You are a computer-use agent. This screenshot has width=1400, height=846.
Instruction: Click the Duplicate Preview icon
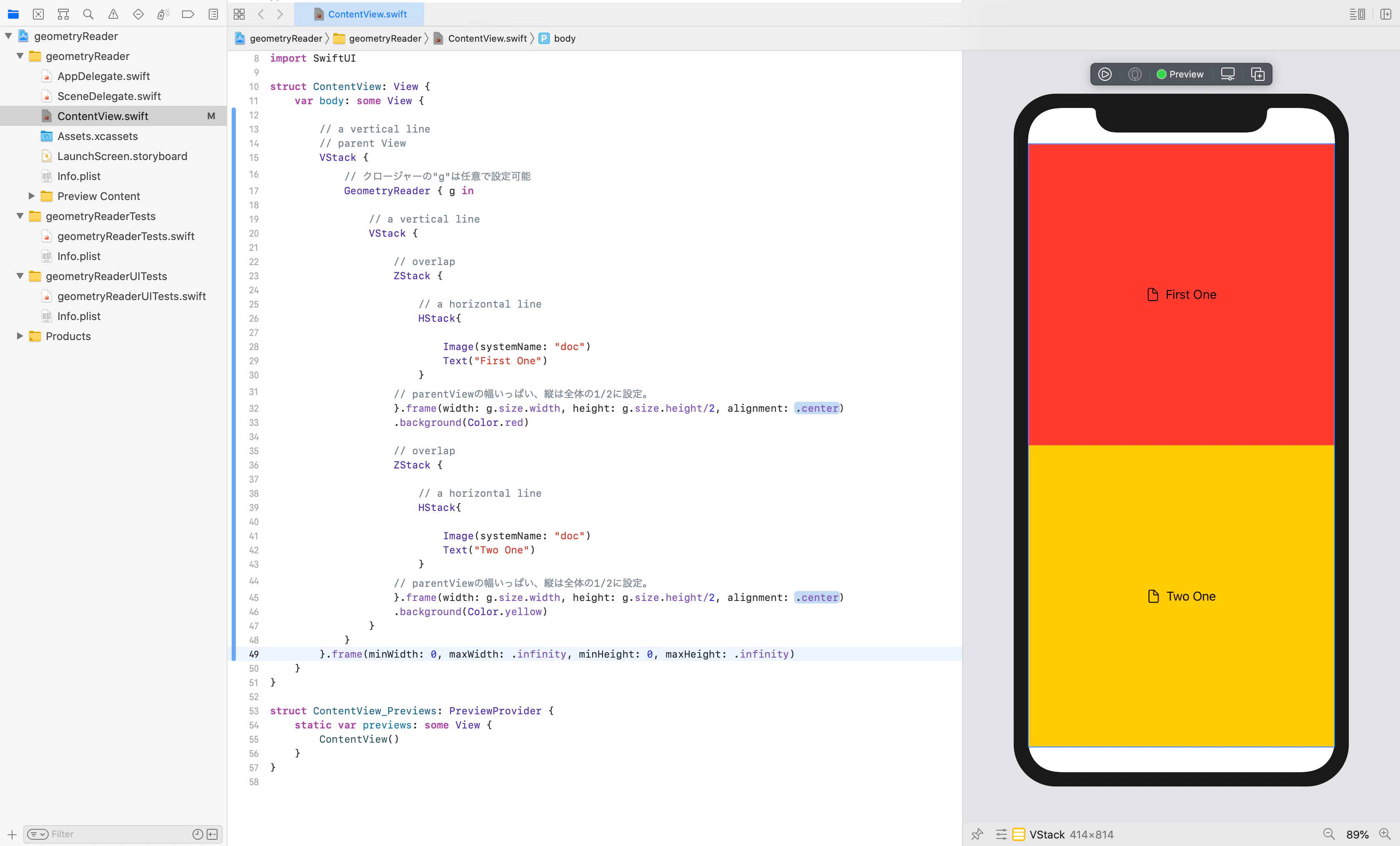click(1257, 74)
